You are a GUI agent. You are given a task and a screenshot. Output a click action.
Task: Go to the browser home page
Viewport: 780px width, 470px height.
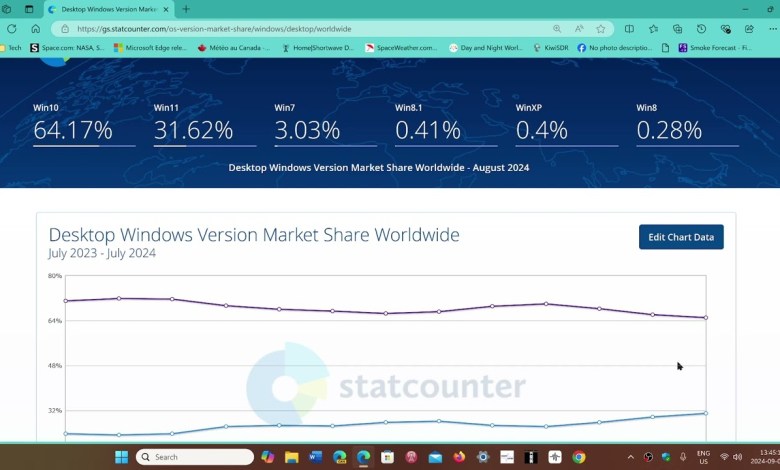(x=35, y=29)
